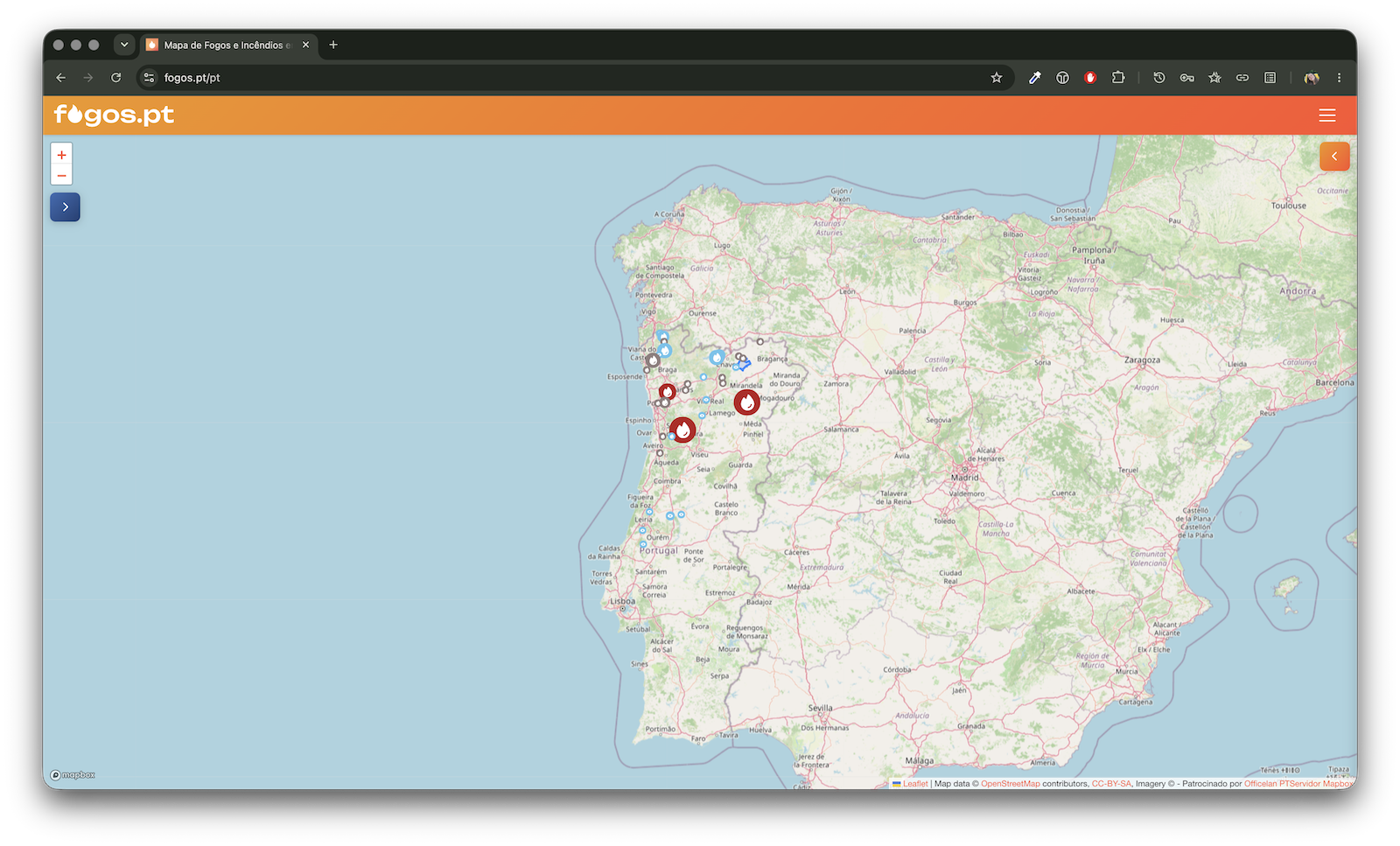
Task: Open the reading list side panel icon
Action: [x=1270, y=78]
